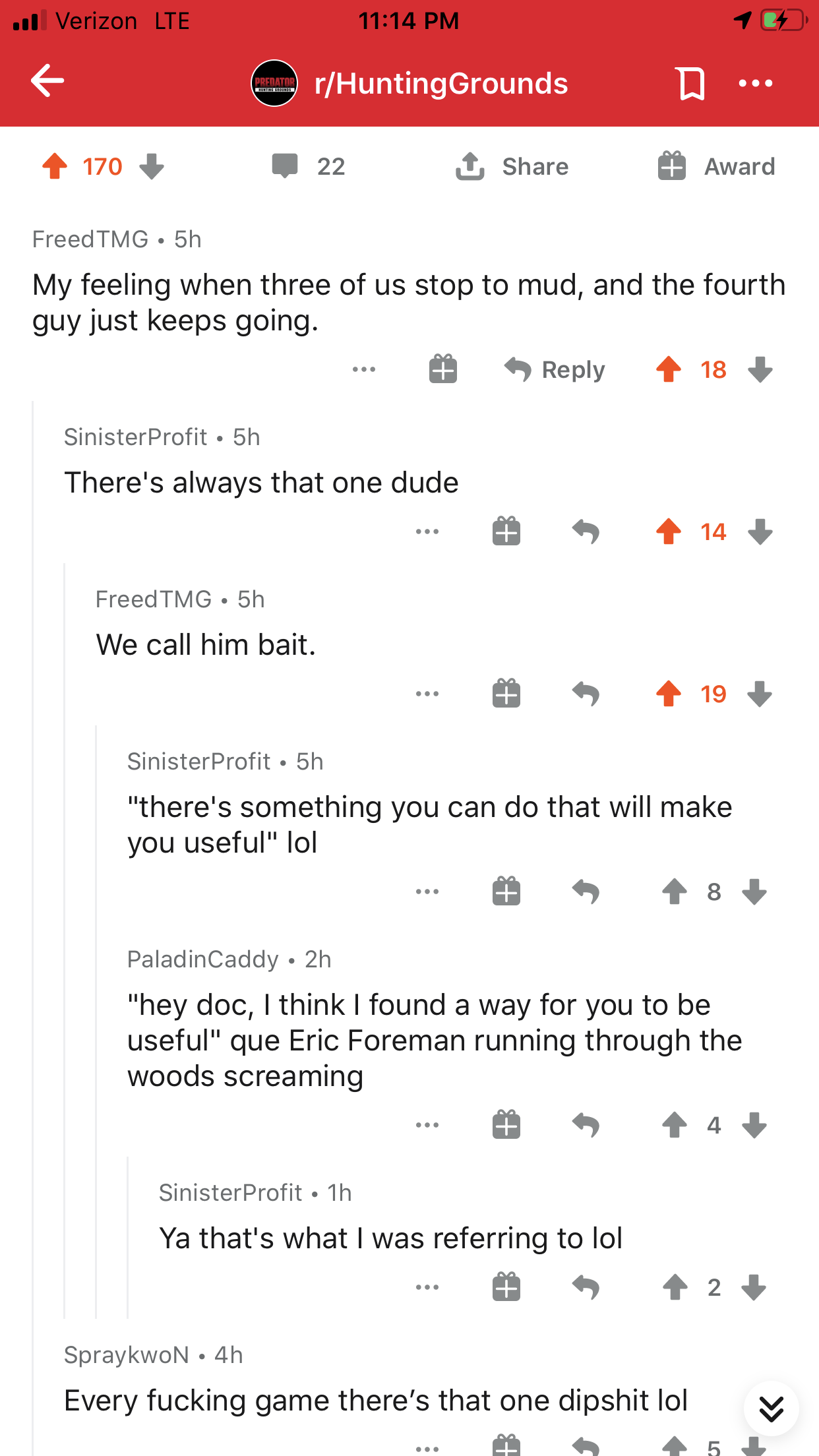Reply to FreedTMG's mud comment
819x1456 pixels.
[x=555, y=369]
